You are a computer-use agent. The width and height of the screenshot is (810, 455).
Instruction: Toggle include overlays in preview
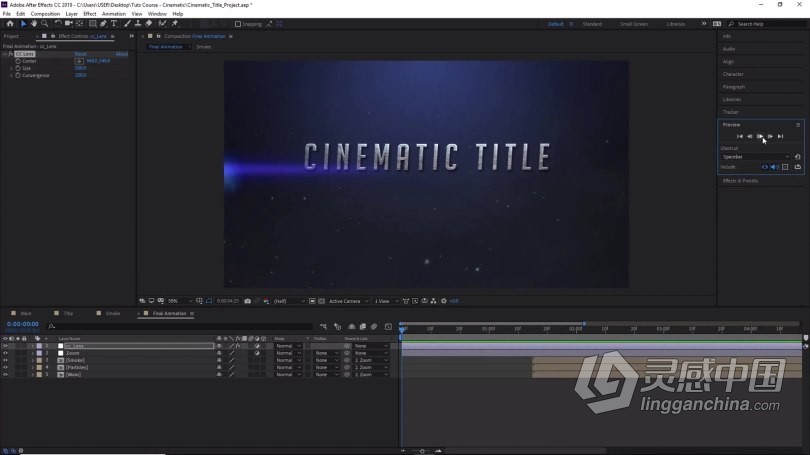coord(785,167)
